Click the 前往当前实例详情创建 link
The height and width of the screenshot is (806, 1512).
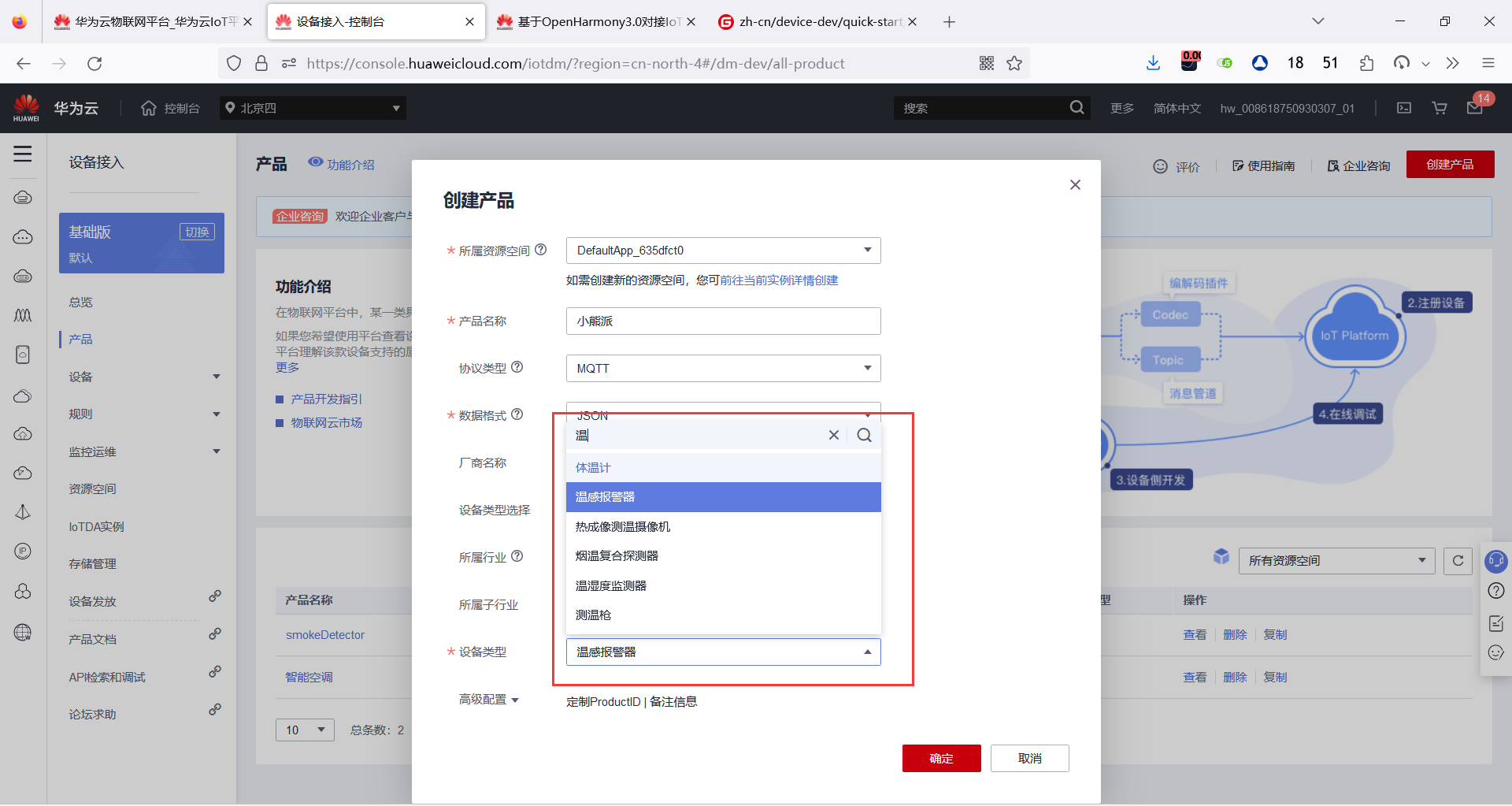tap(779, 280)
